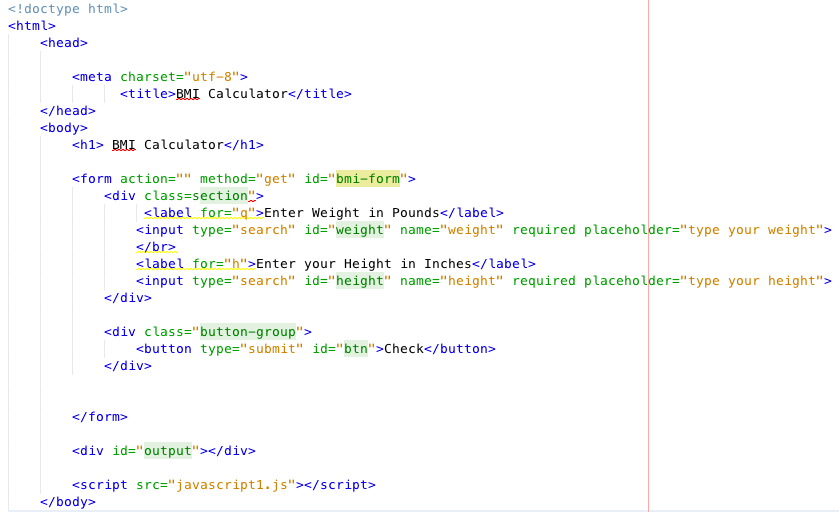Screen dimensions: 839x512
Task: Click the closing div after height input
Action: pos(128,298)
